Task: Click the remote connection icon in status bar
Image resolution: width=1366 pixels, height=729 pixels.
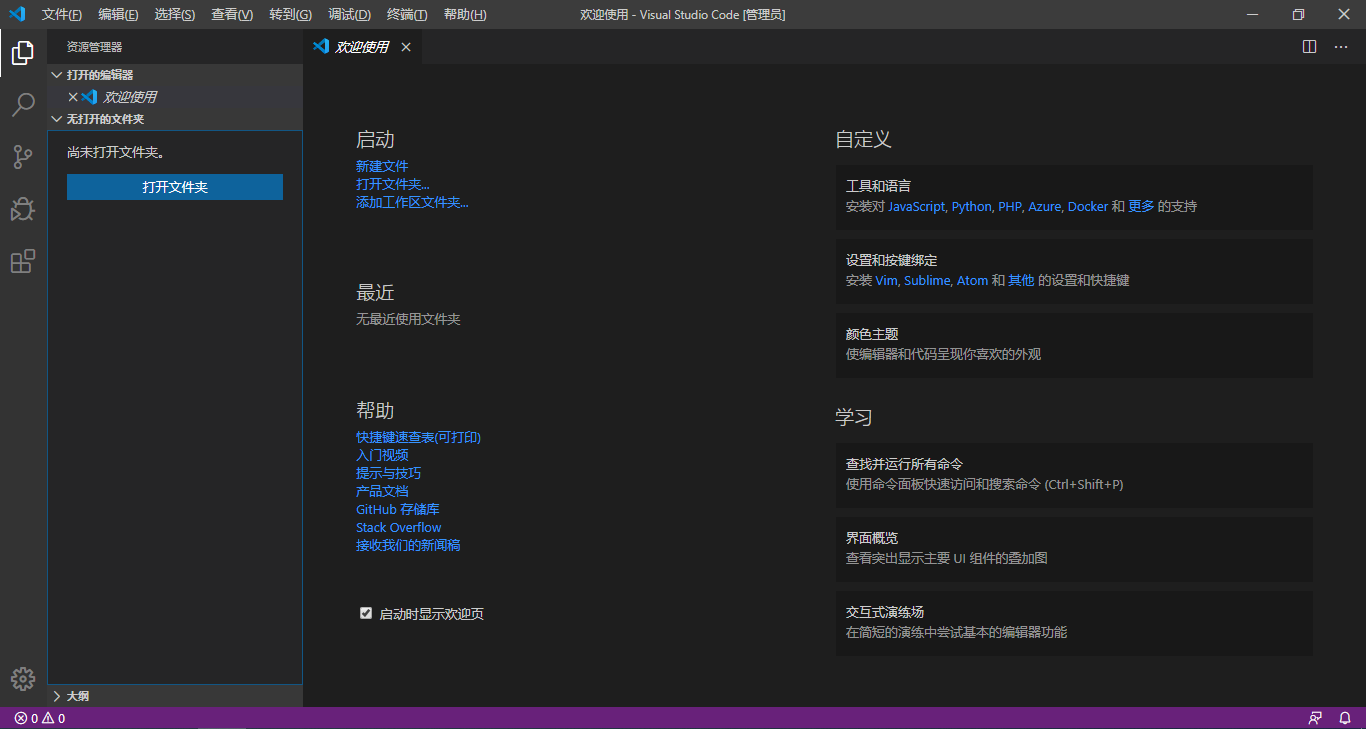Action: [x=1315, y=717]
